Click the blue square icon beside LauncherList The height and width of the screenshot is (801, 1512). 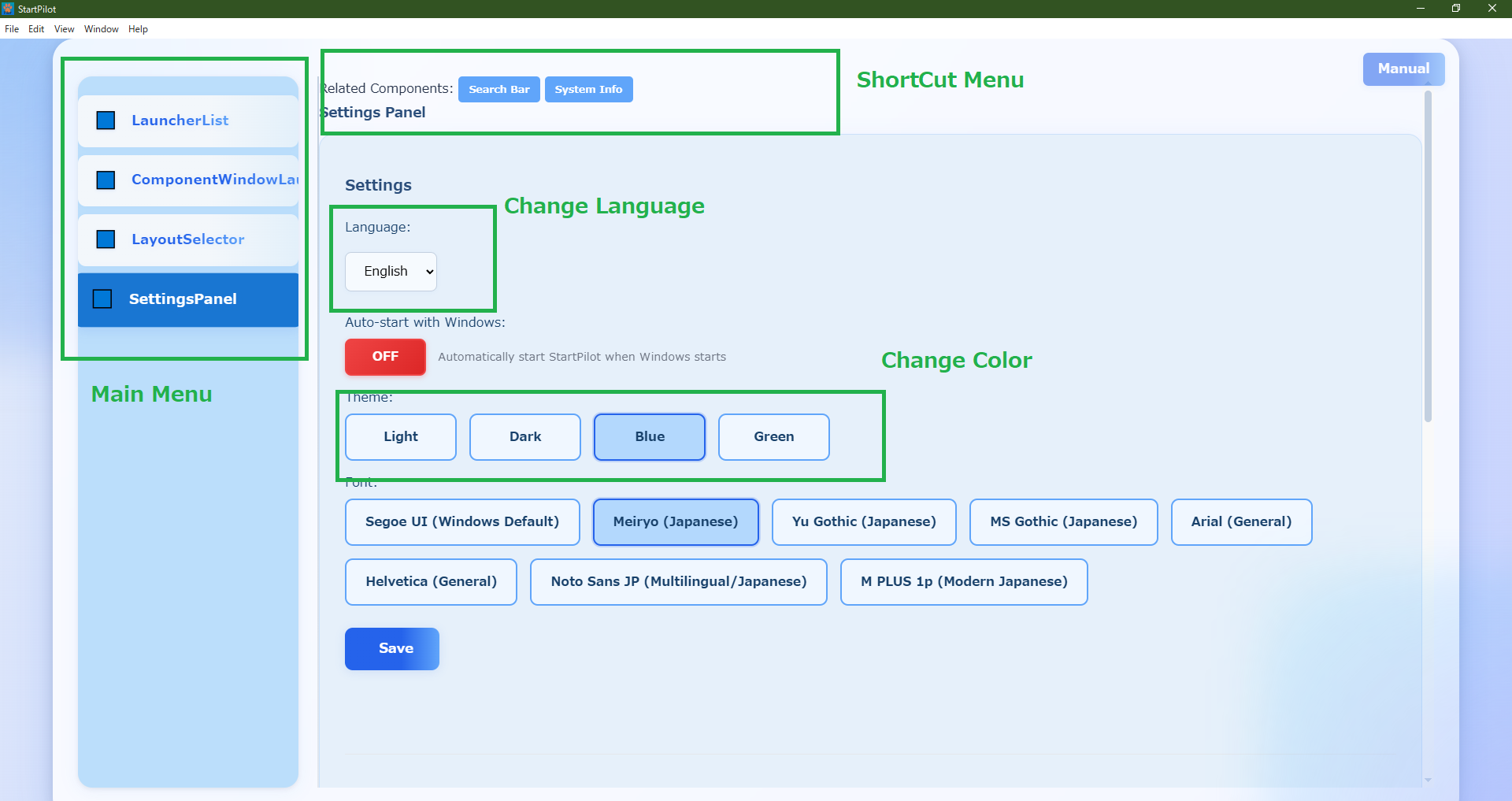106,121
